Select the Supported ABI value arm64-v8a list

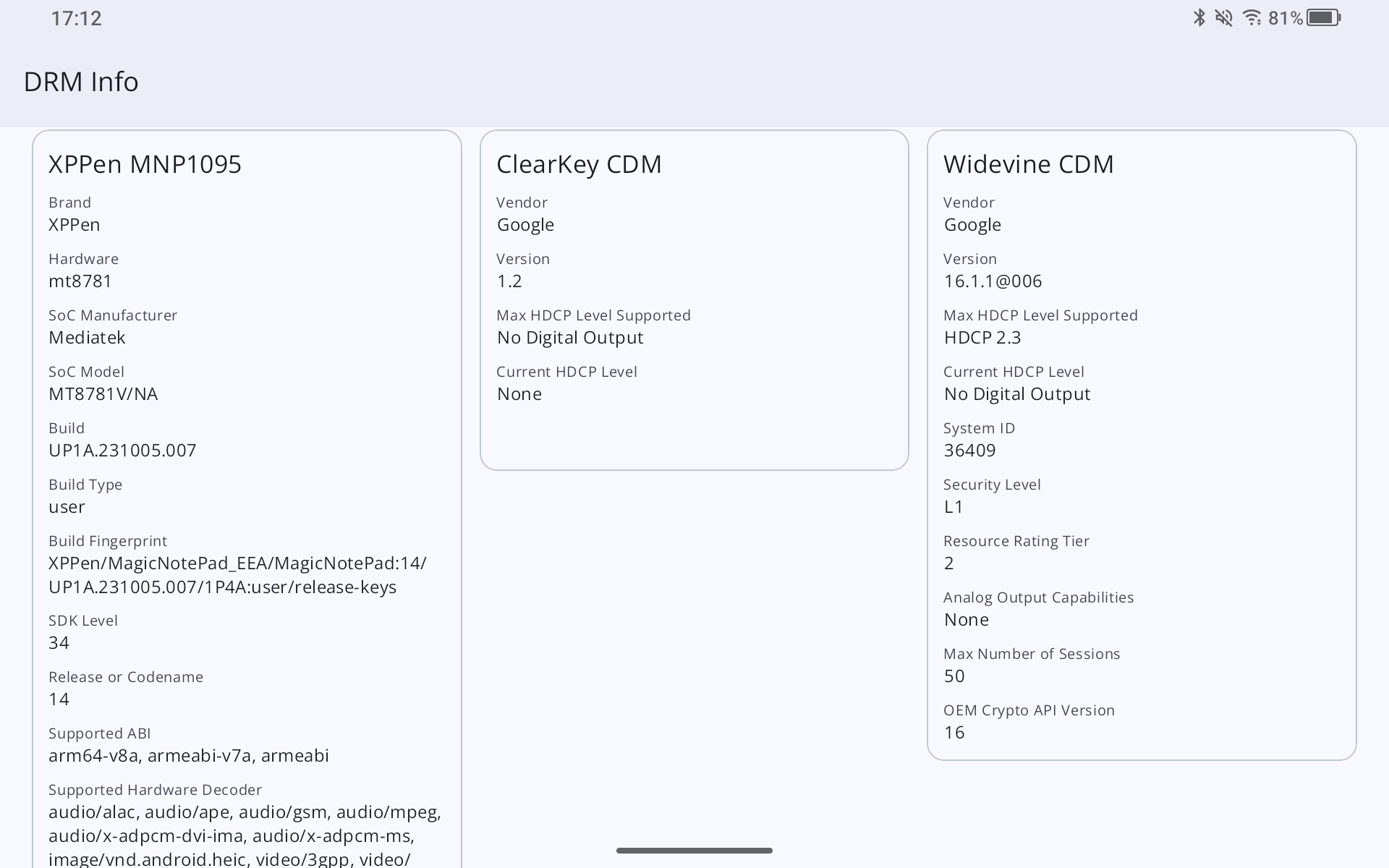point(189,755)
